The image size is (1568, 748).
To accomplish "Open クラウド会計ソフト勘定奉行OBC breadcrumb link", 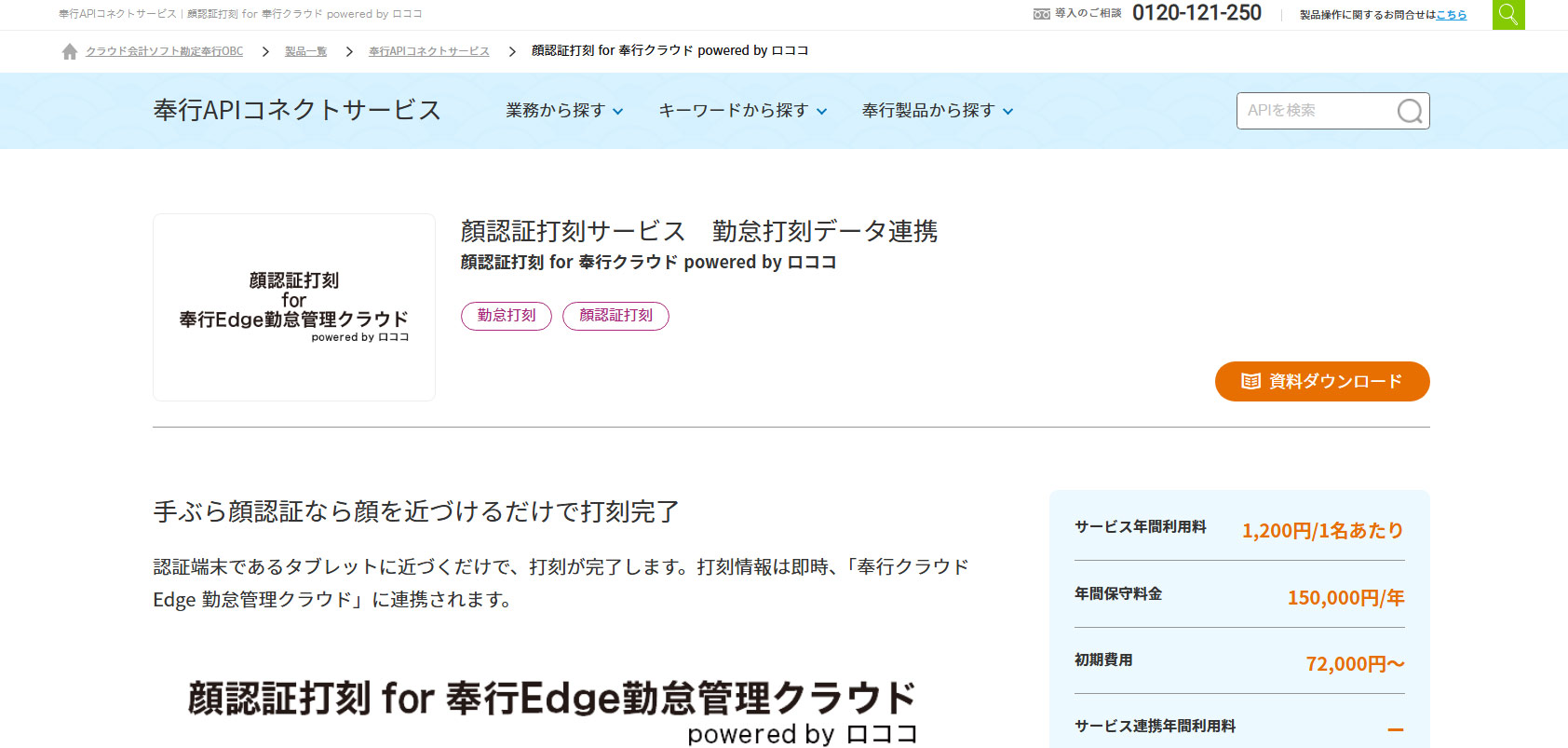I will [164, 51].
